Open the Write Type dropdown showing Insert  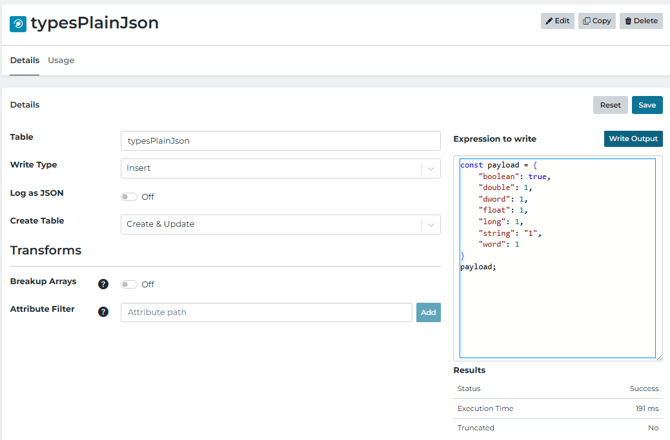pyautogui.click(x=281, y=168)
